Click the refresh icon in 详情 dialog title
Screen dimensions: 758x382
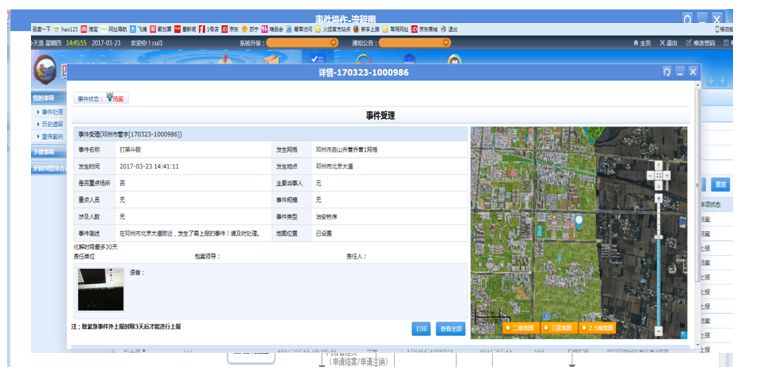coord(667,72)
